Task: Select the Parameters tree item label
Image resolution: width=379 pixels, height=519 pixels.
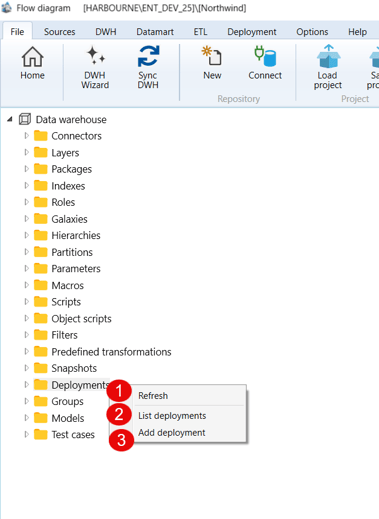Action: click(76, 269)
